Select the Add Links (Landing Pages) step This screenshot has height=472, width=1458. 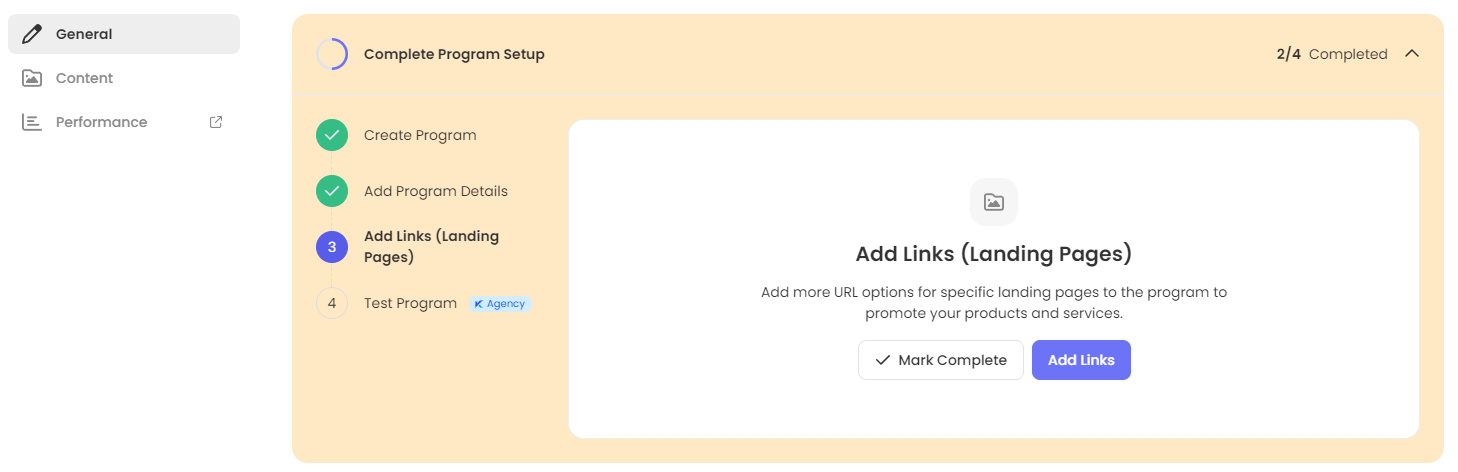(x=431, y=247)
